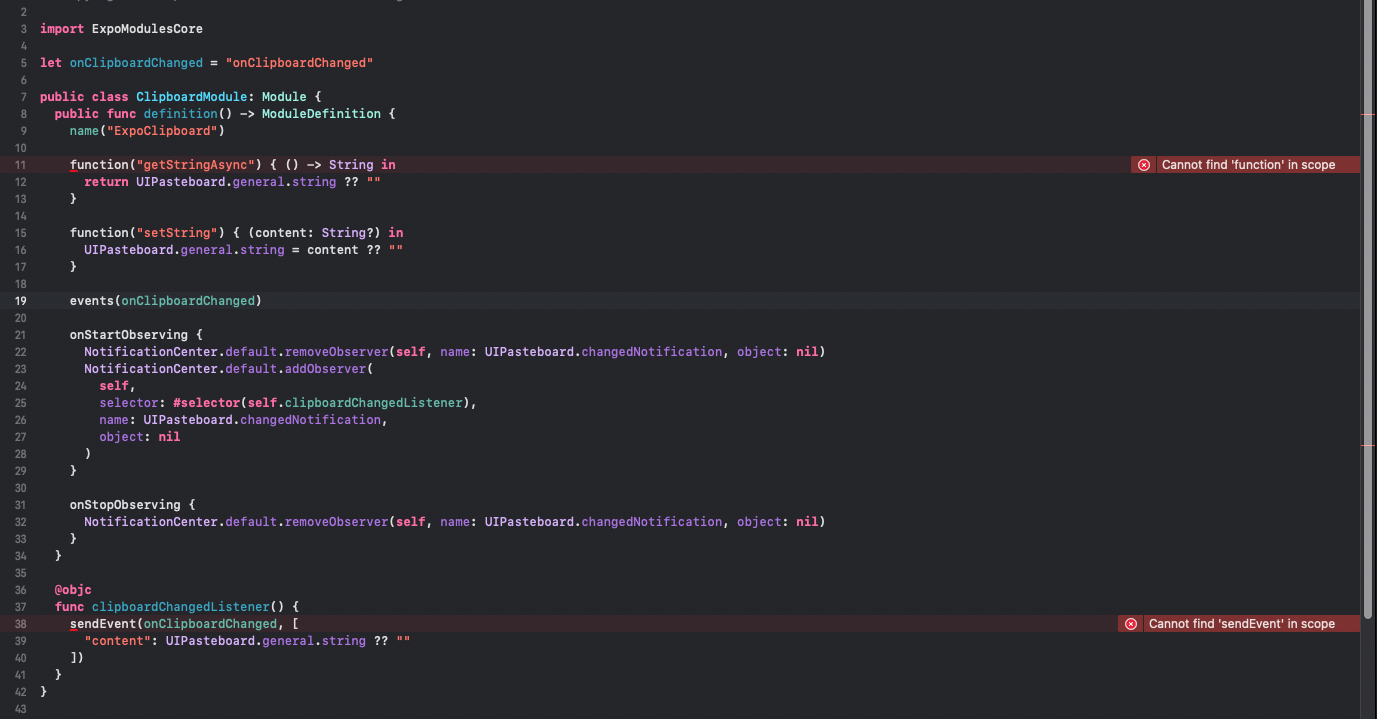Click the 'onStopObserving' keyword
This screenshot has height=719, width=1377.
click(125, 505)
